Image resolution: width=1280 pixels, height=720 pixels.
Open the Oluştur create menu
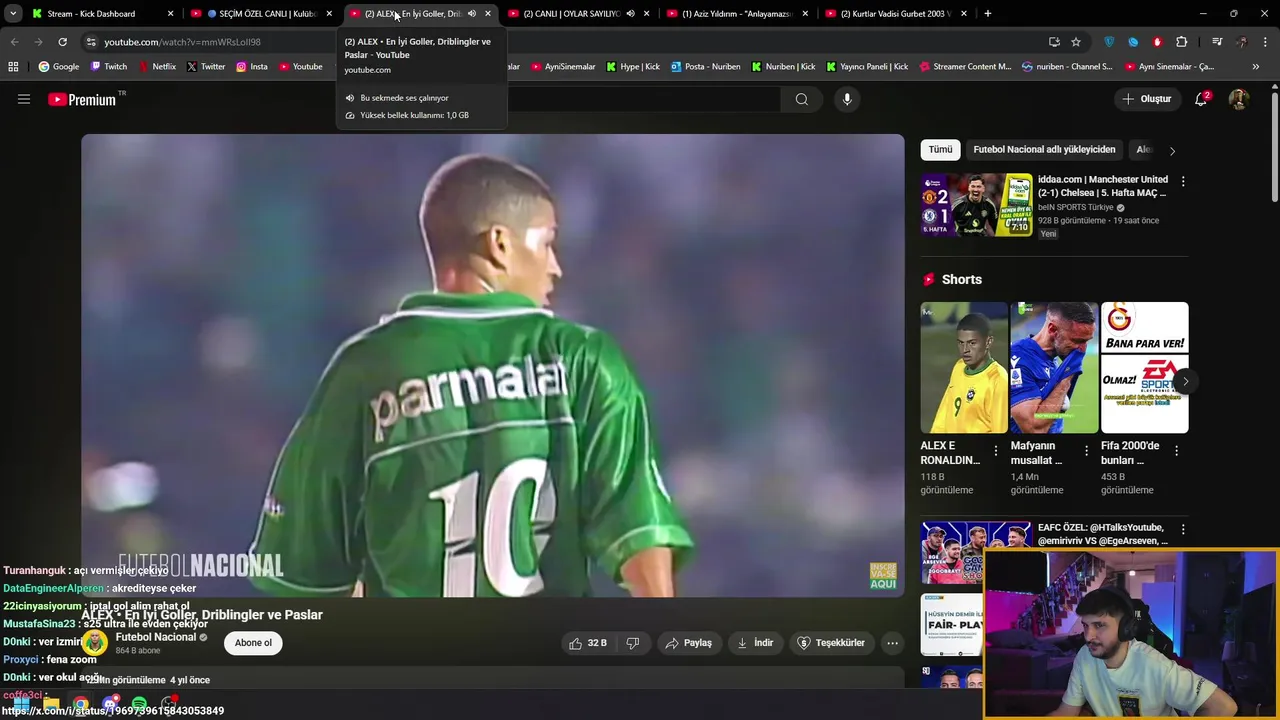1146,99
